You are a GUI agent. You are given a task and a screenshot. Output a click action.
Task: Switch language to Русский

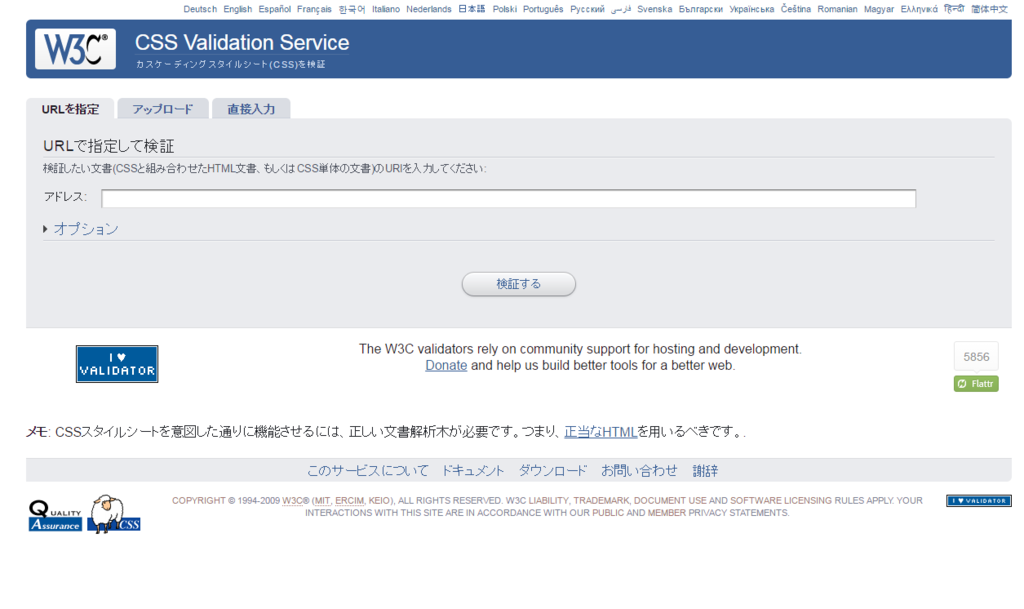(587, 9)
